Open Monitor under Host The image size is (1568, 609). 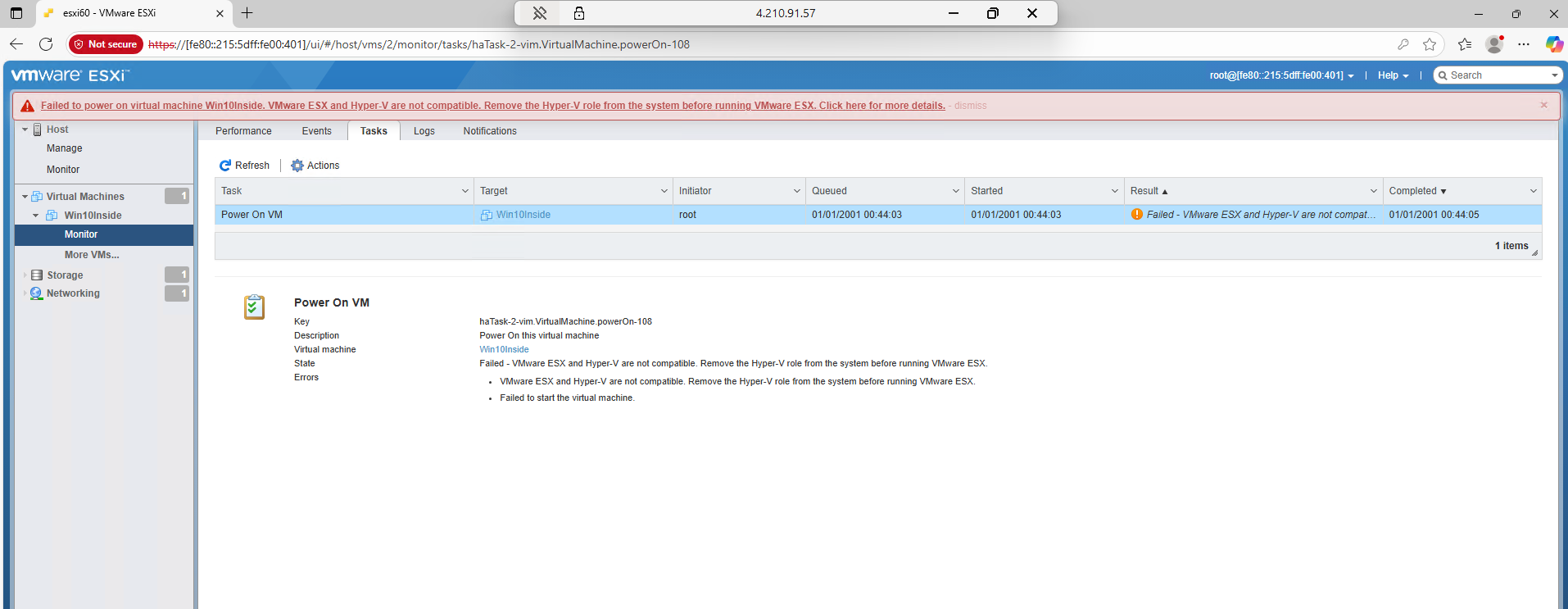63,170
